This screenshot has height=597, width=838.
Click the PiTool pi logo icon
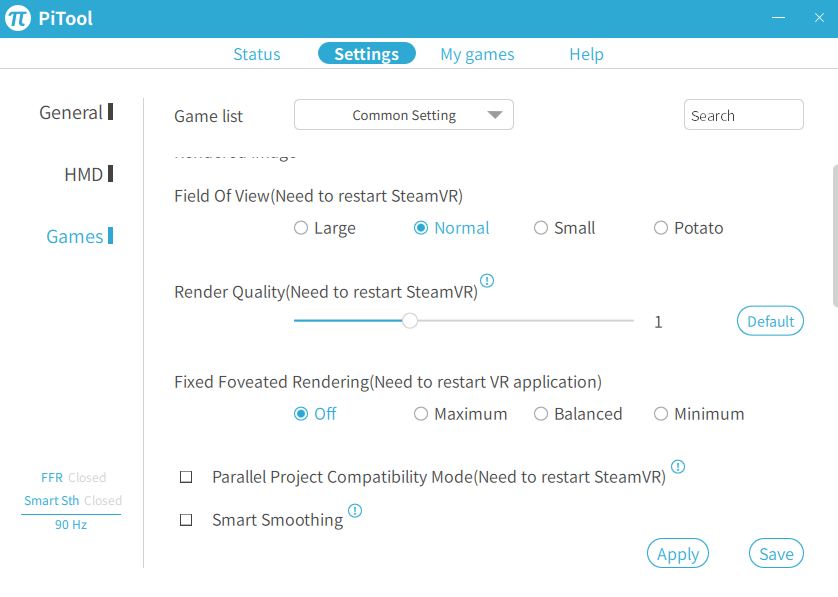click(18, 18)
